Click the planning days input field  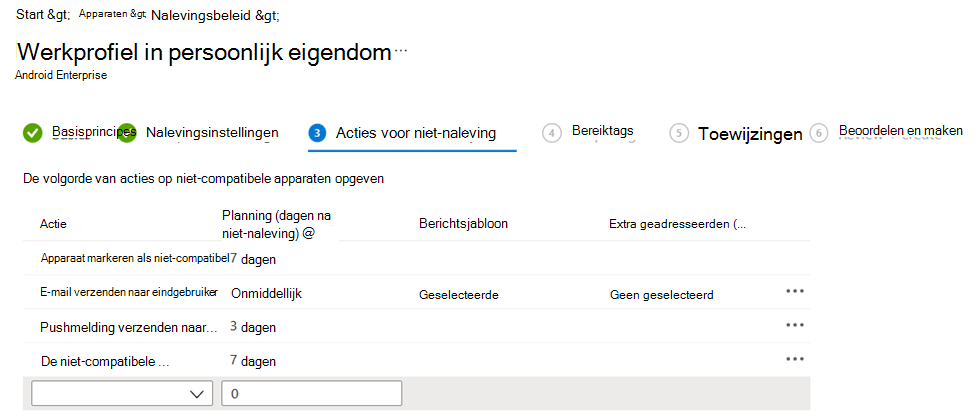tap(312, 393)
